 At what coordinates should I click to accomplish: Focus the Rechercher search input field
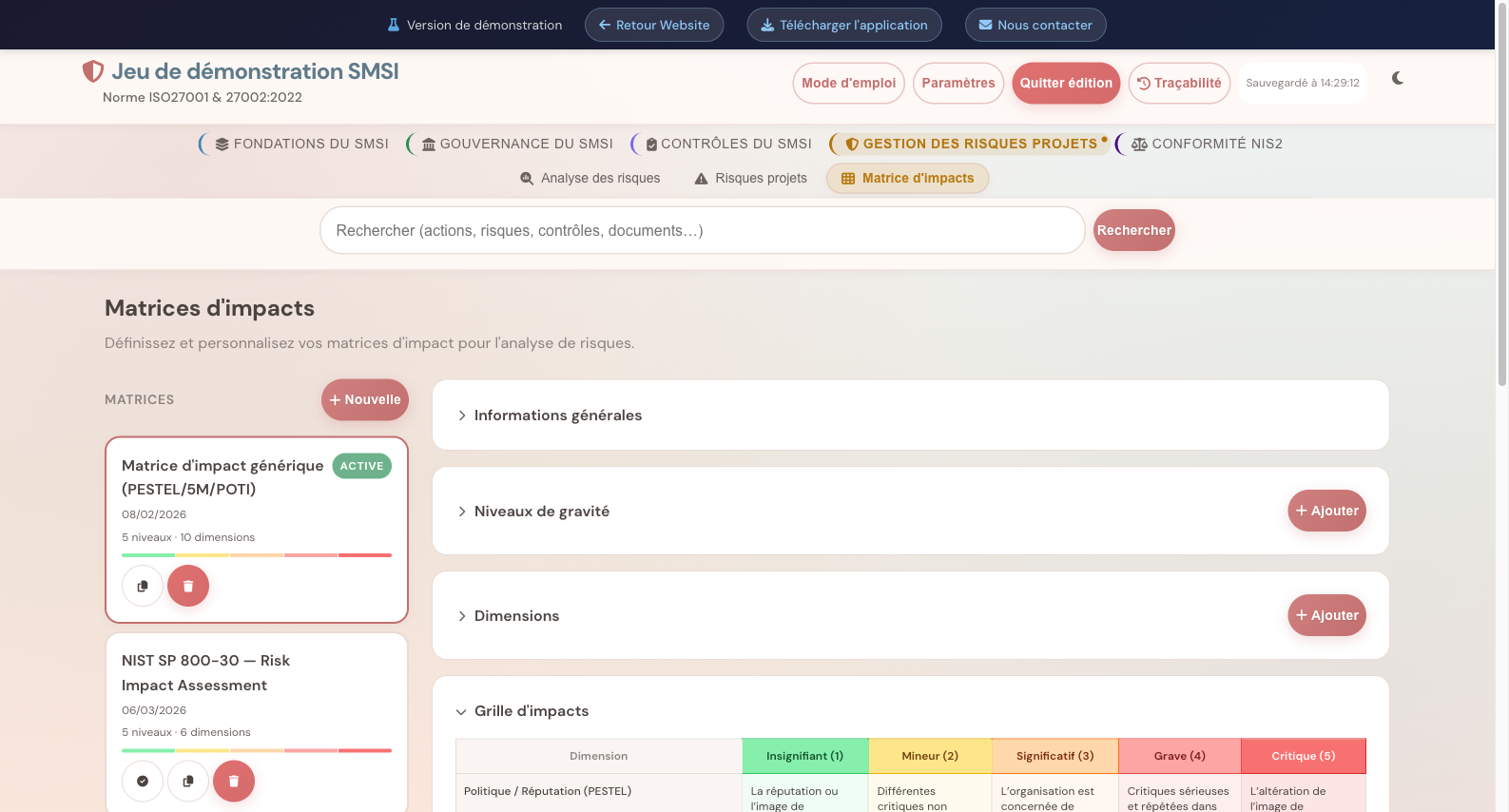(702, 231)
